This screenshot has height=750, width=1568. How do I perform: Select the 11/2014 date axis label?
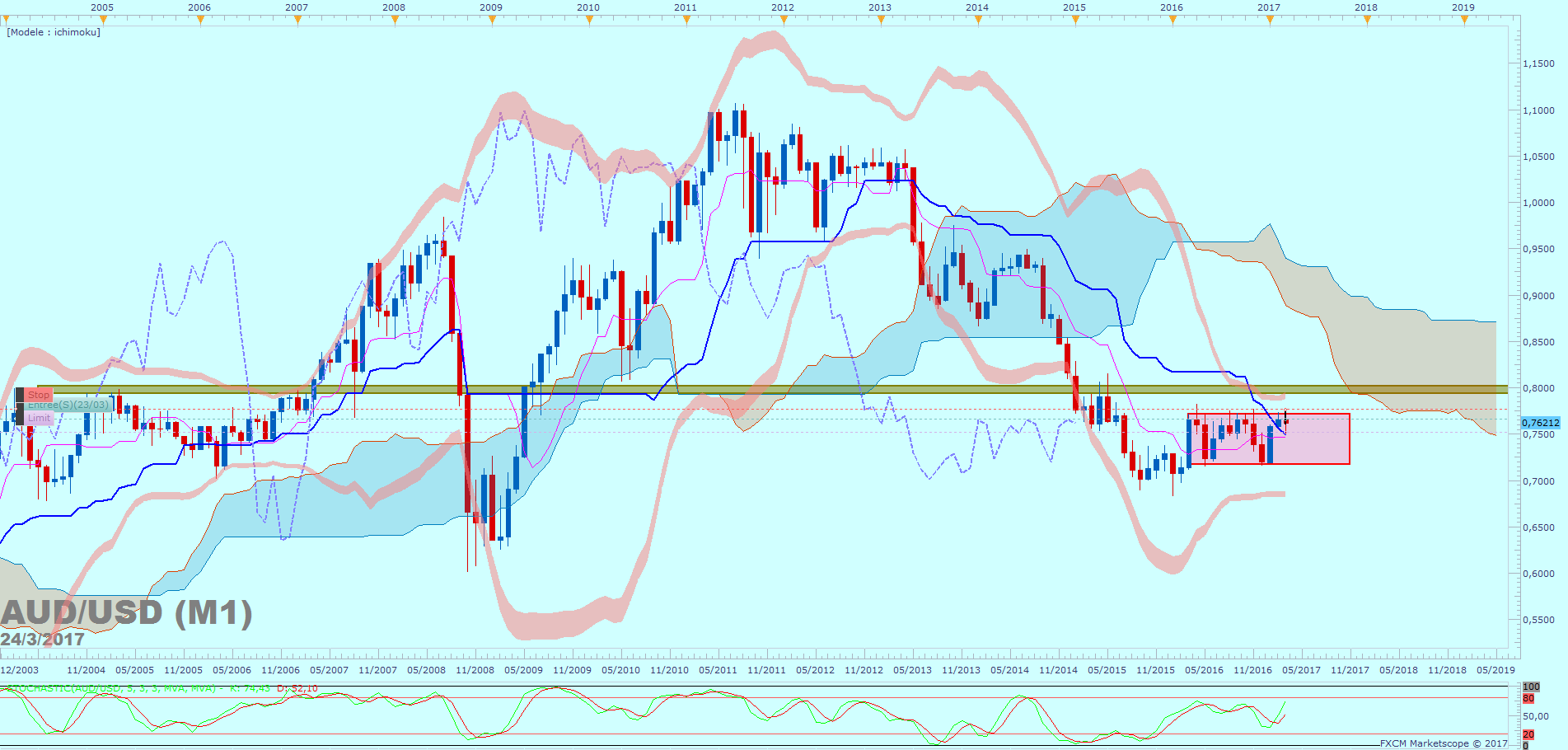(x=1058, y=670)
